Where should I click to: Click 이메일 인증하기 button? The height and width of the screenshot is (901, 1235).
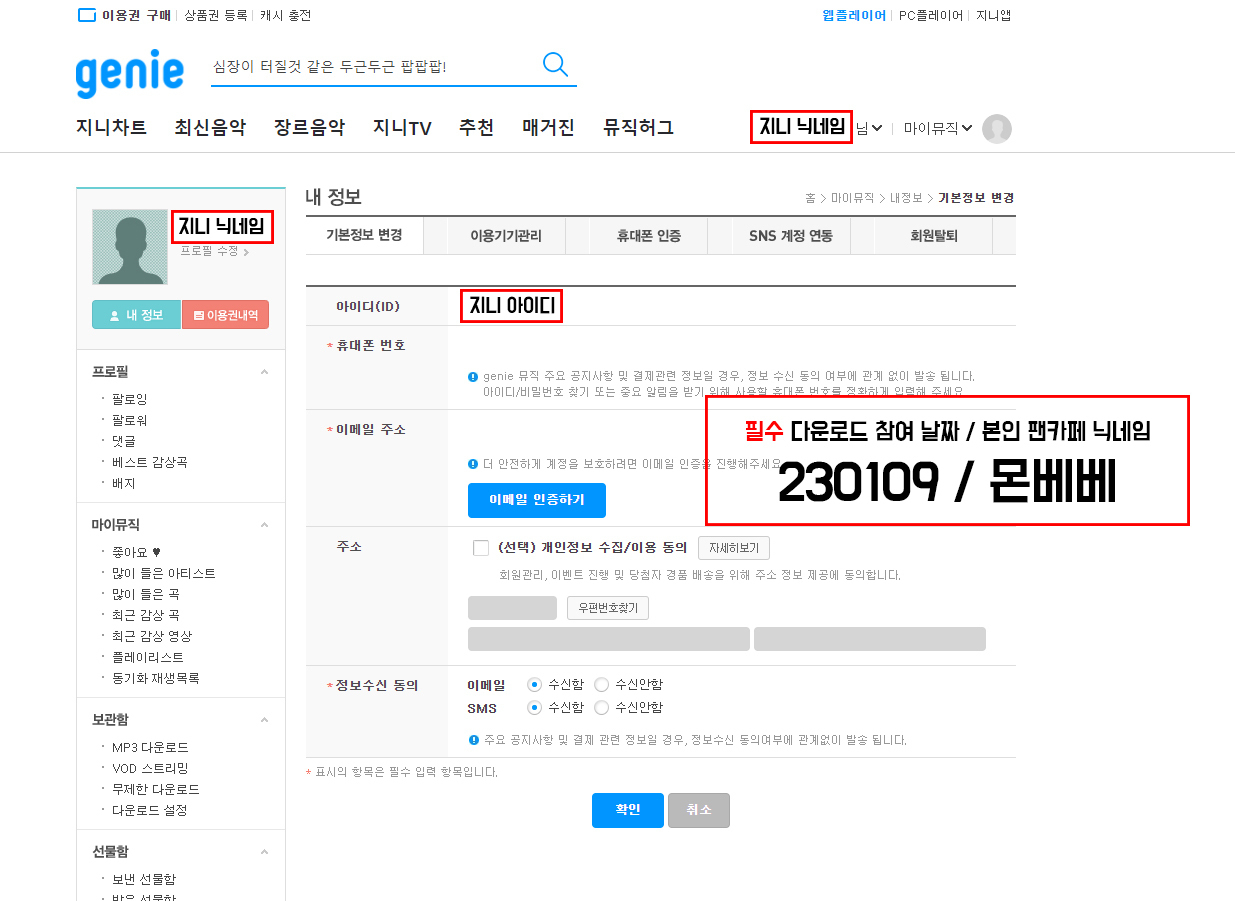click(537, 500)
